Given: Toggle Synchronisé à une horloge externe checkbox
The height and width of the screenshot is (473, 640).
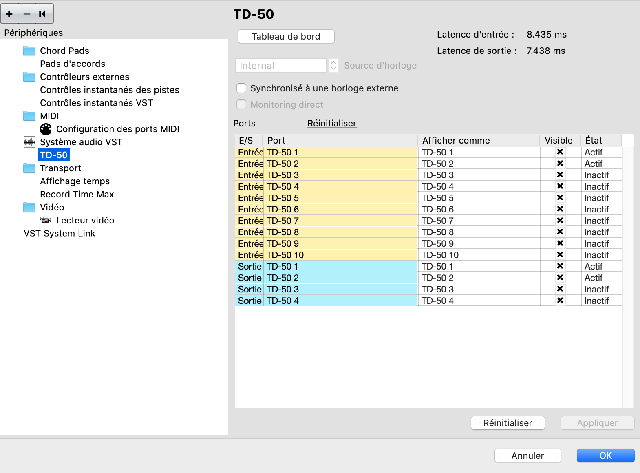Looking at the screenshot, I should 241,88.
